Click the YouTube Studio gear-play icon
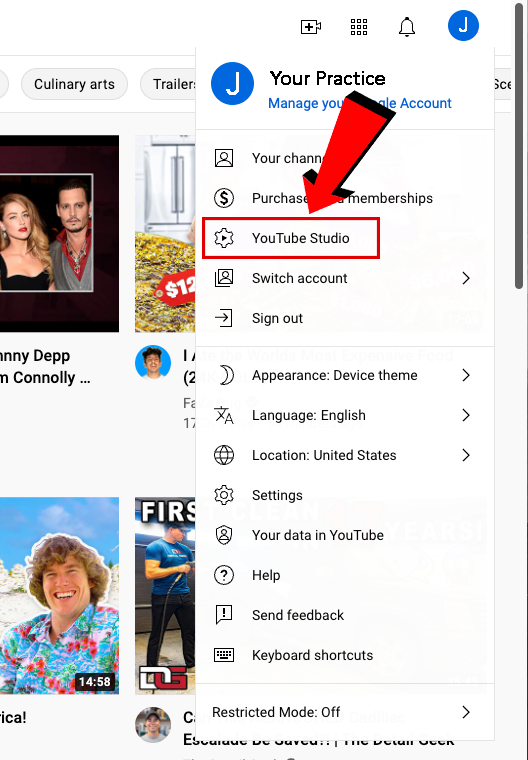Viewport: 528px width, 760px height. point(224,238)
